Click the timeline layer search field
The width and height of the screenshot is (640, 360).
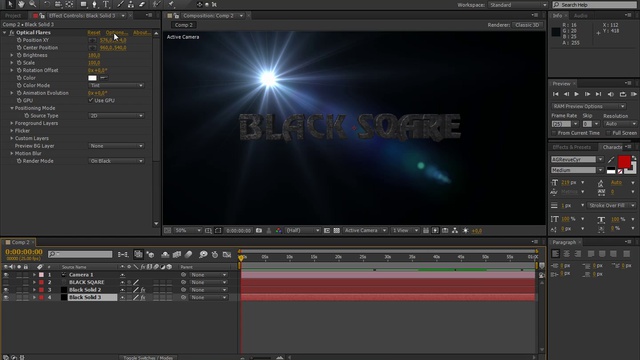click(x=80, y=254)
